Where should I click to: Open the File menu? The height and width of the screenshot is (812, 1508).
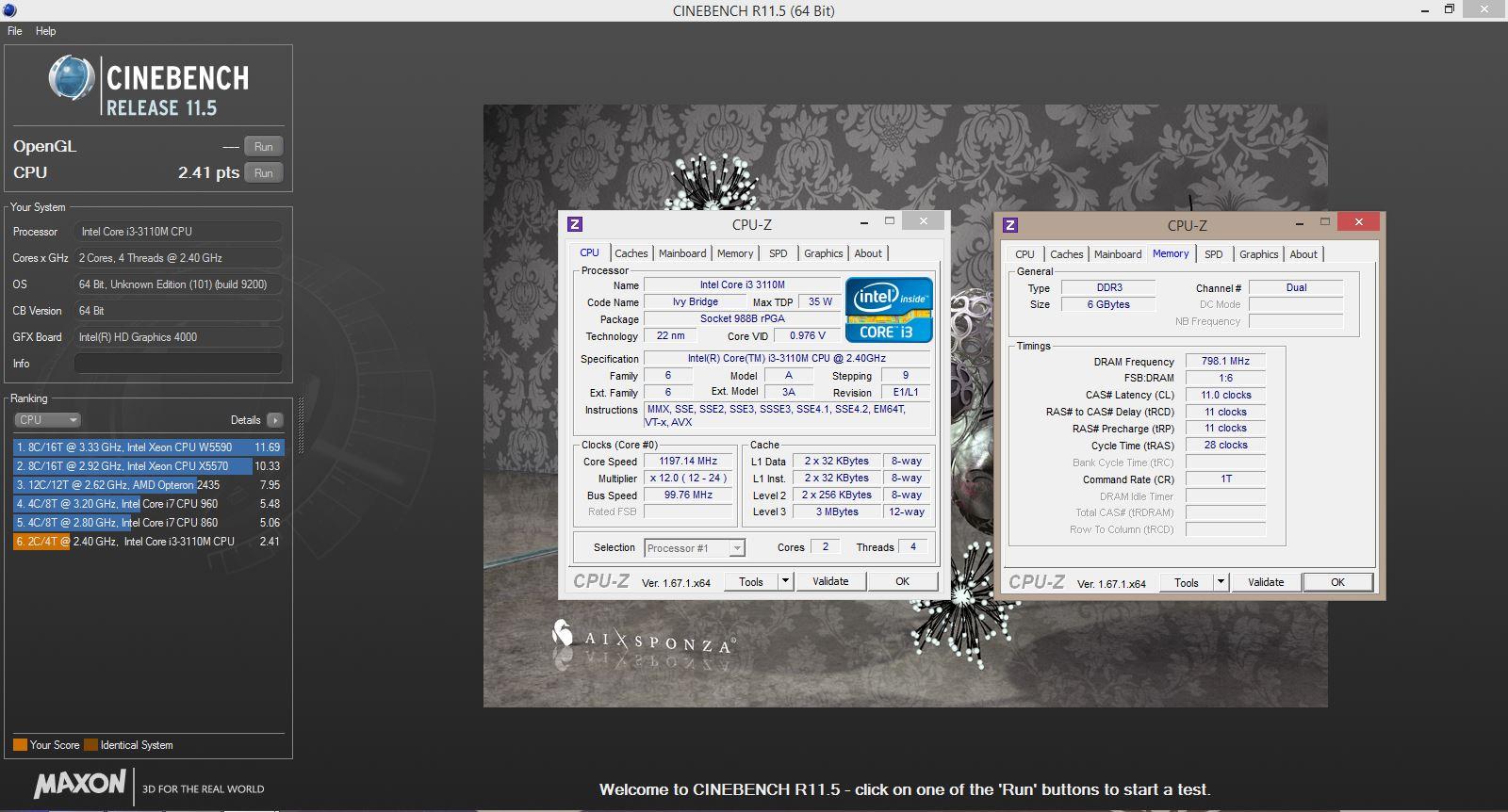(x=15, y=31)
